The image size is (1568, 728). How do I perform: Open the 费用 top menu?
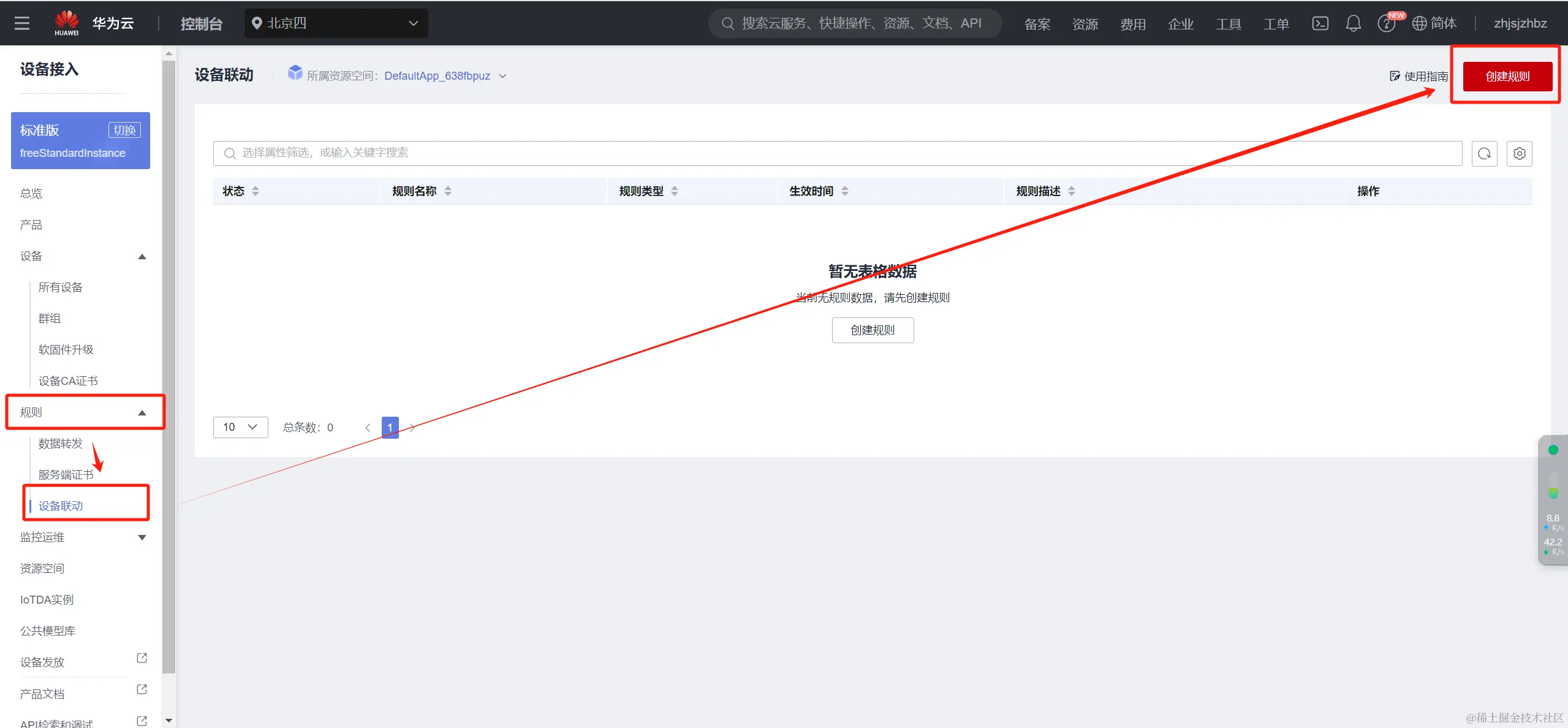pos(1132,24)
